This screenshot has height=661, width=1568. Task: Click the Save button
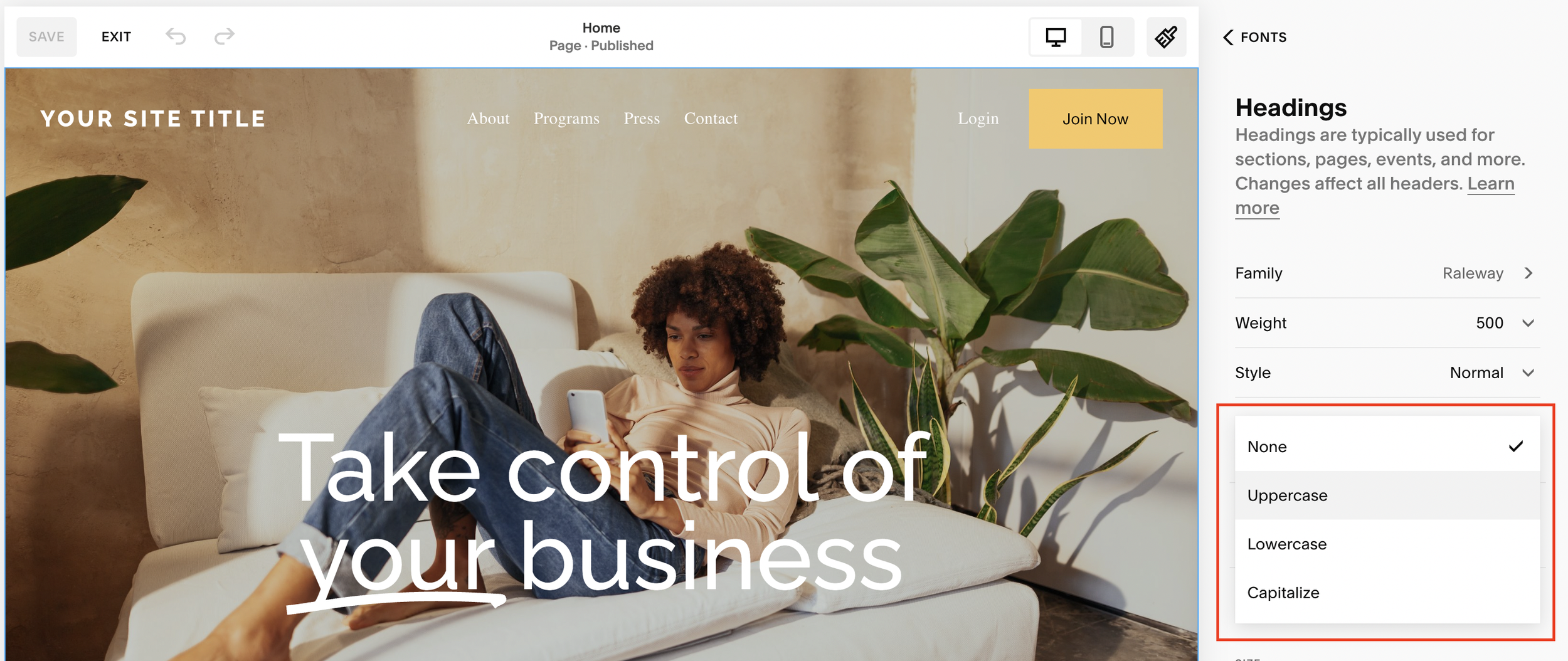[46, 37]
